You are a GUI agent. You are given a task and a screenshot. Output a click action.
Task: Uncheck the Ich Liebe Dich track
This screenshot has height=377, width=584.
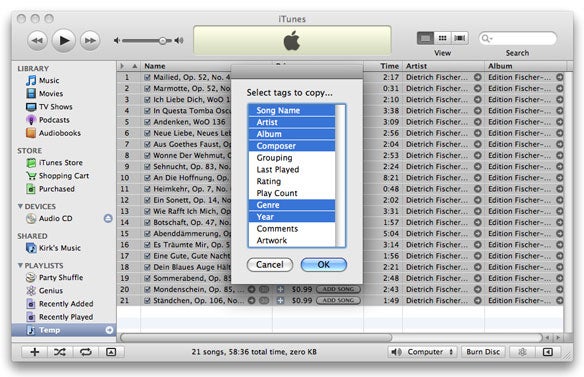147,100
